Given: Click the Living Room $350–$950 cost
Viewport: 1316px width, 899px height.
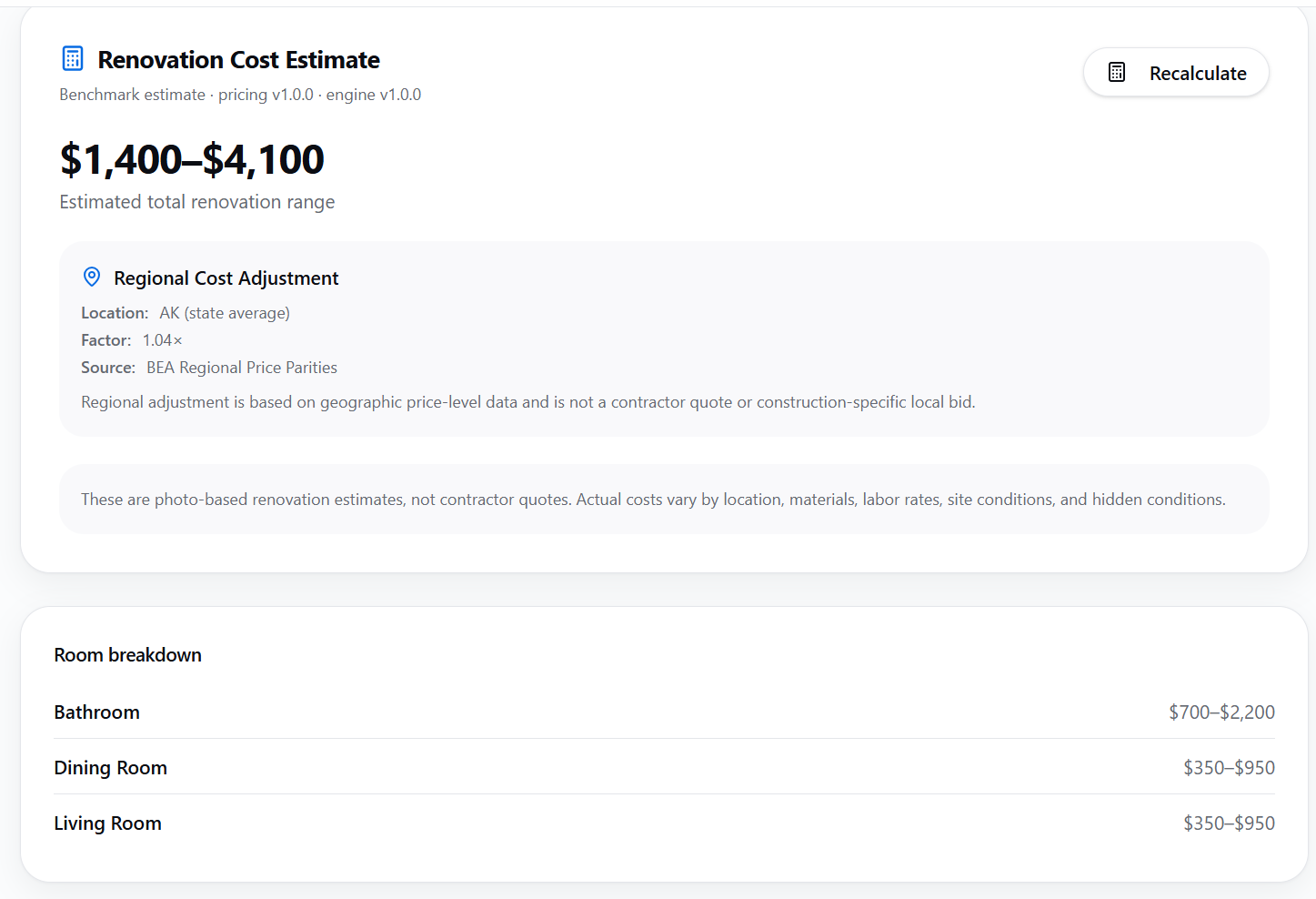Looking at the screenshot, I should pos(1229,823).
